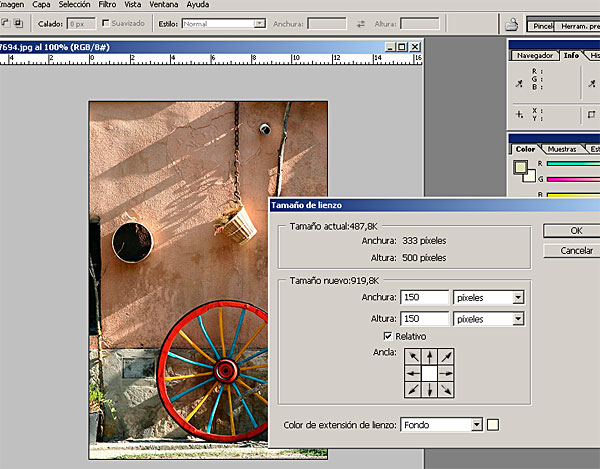Switch to the Navegador tab
This screenshot has height=469, width=600.
click(533, 56)
